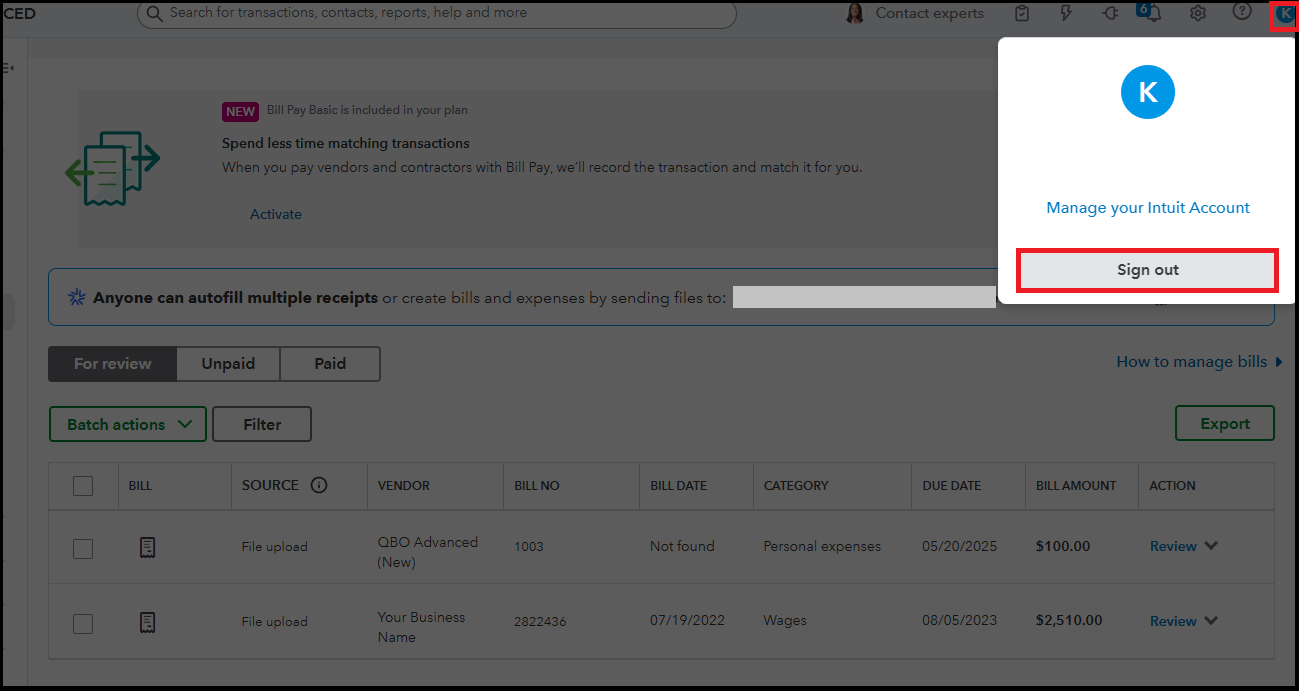Switch to the Unpaid tab
The width and height of the screenshot is (1299, 691).
228,364
